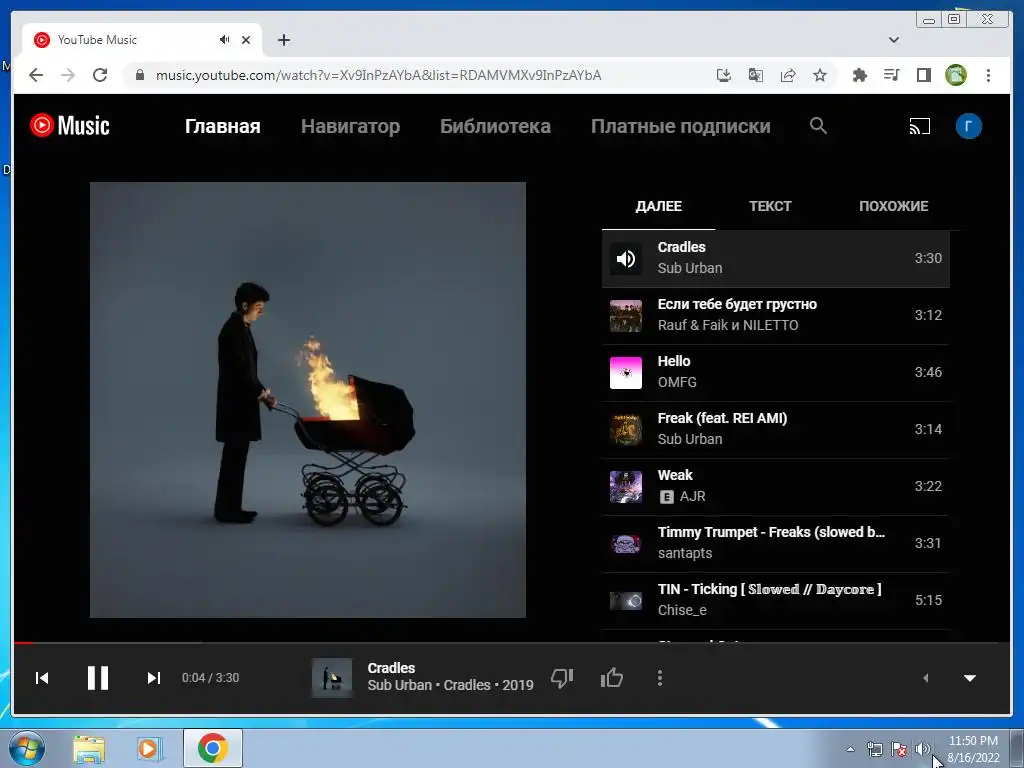Viewport: 1024px width, 768px height.
Task: Click Sub Urban artist link in player bar
Action: (399, 685)
